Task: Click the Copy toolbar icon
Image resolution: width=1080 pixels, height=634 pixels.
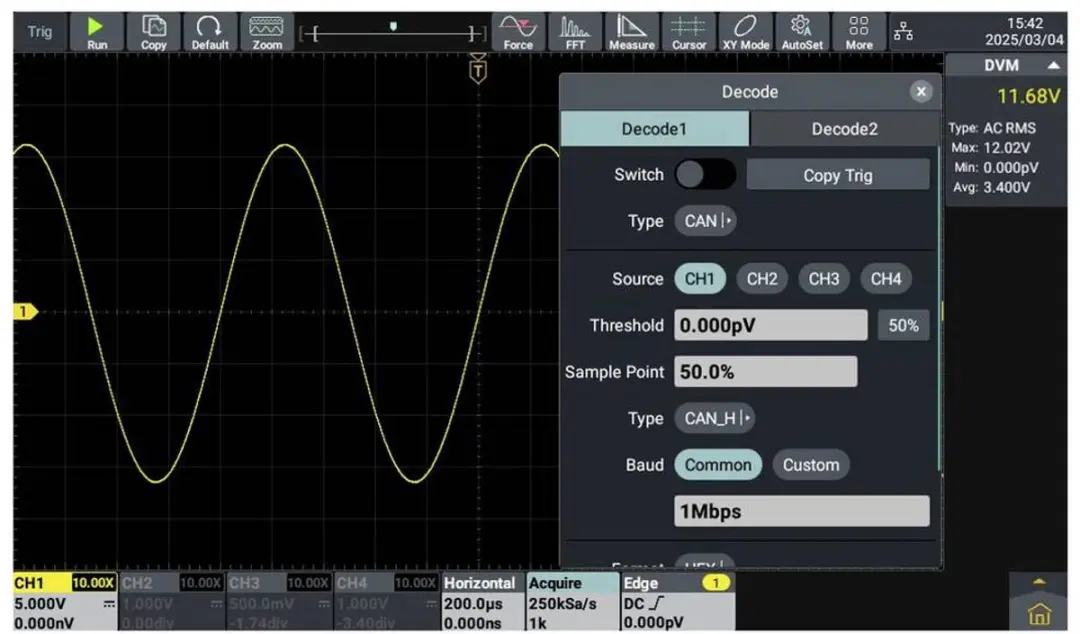Action: click(154, 32)
